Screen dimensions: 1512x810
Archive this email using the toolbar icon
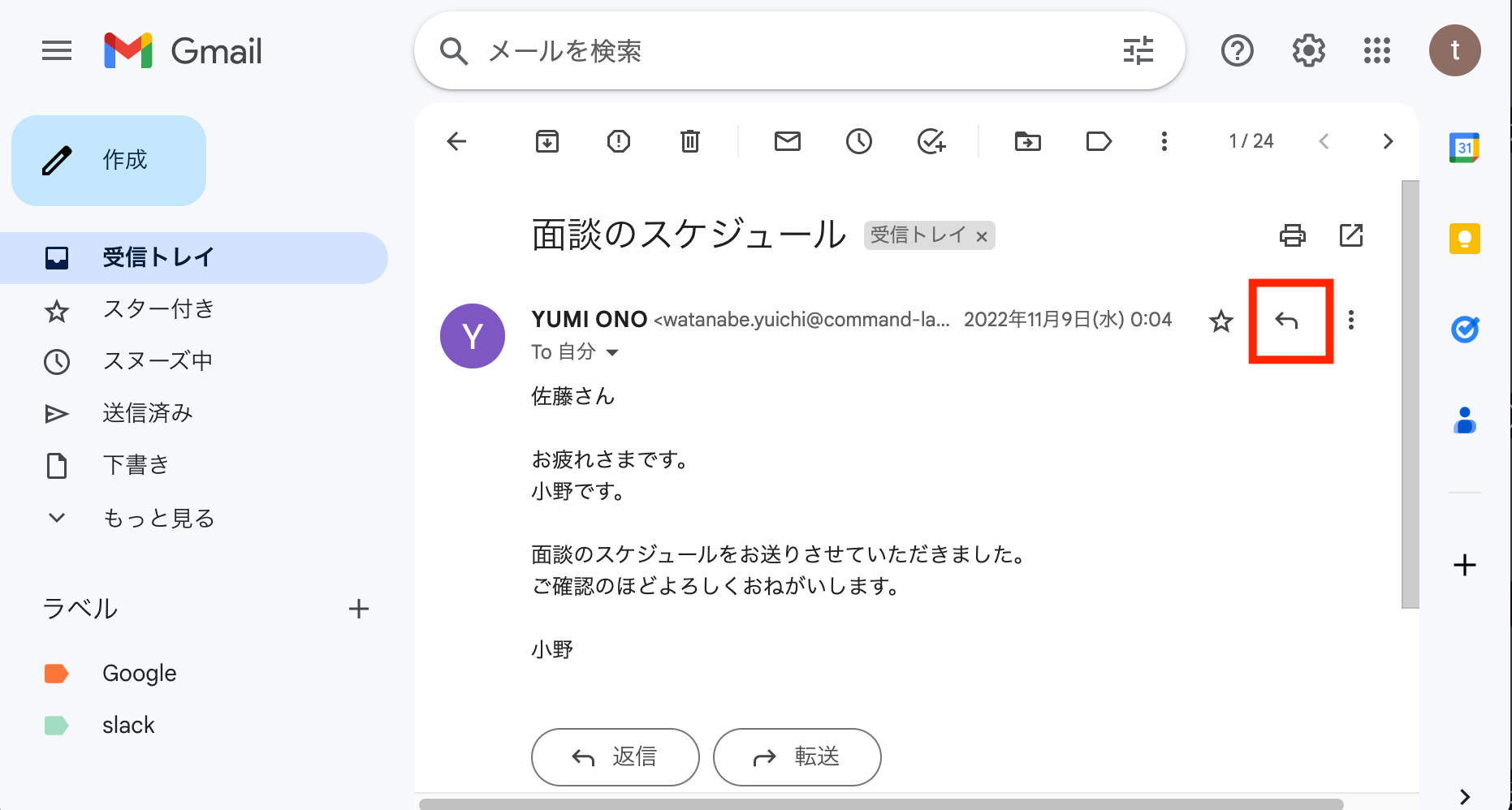click(x=547, y=141)
